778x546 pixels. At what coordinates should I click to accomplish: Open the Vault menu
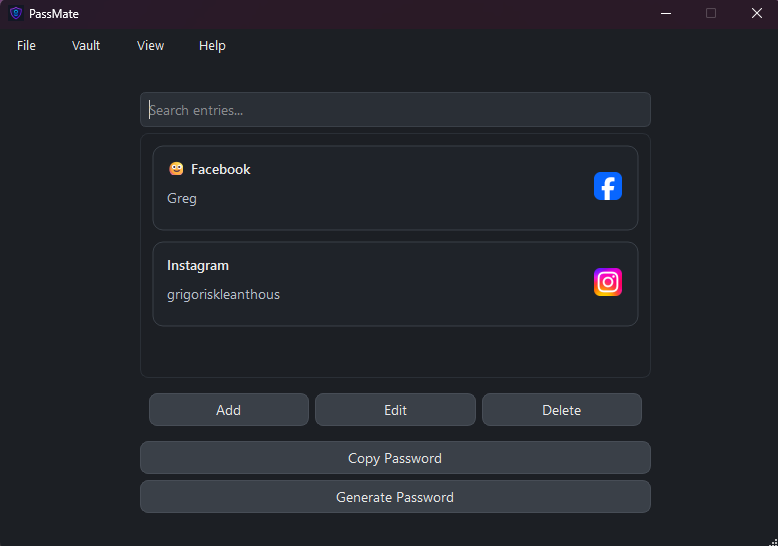pyautogui.click(x=86, y=46)
